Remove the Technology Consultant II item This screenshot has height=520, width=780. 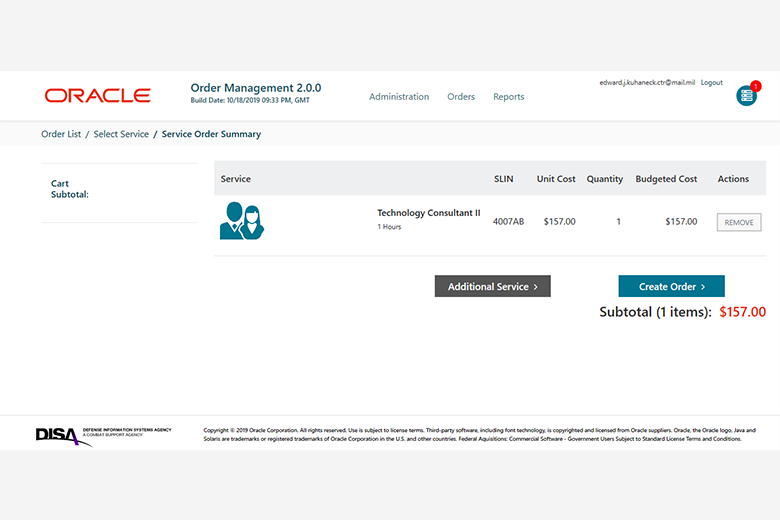coord(739,222)
